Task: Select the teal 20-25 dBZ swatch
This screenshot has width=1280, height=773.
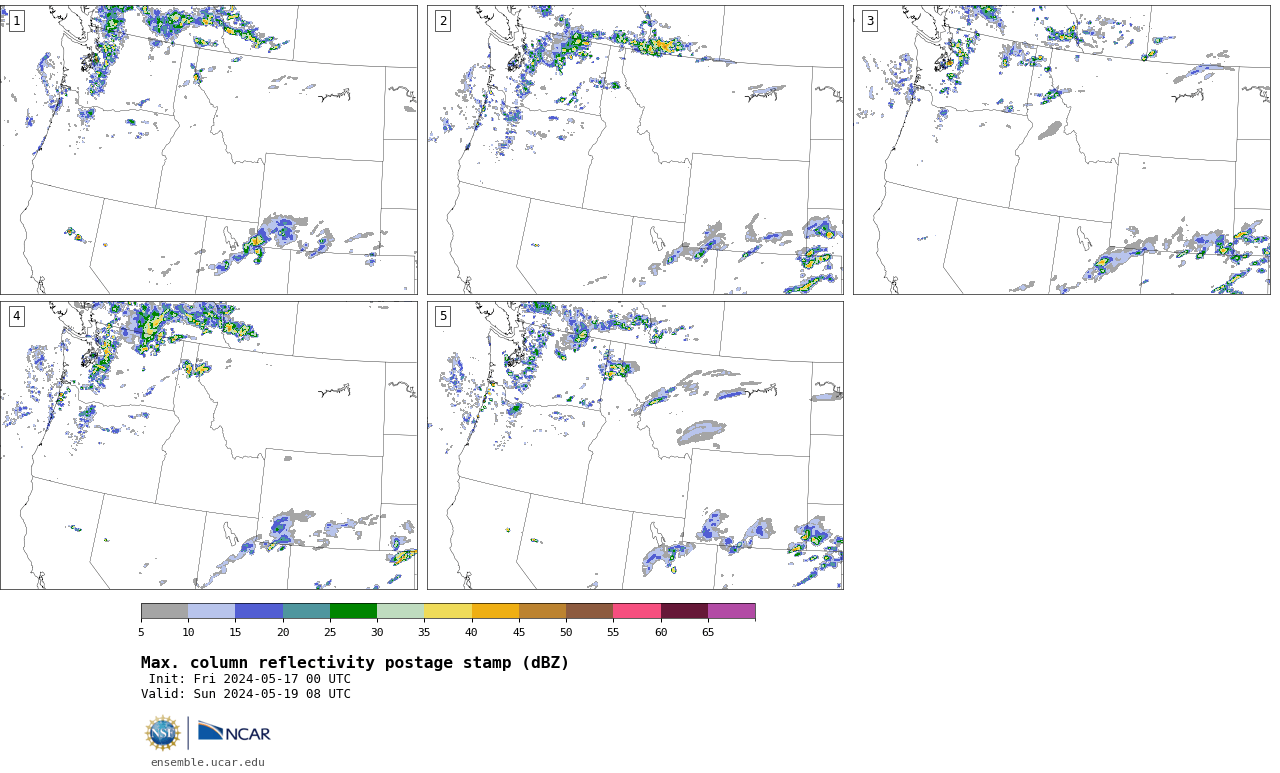Action: (x=306, y=611)
